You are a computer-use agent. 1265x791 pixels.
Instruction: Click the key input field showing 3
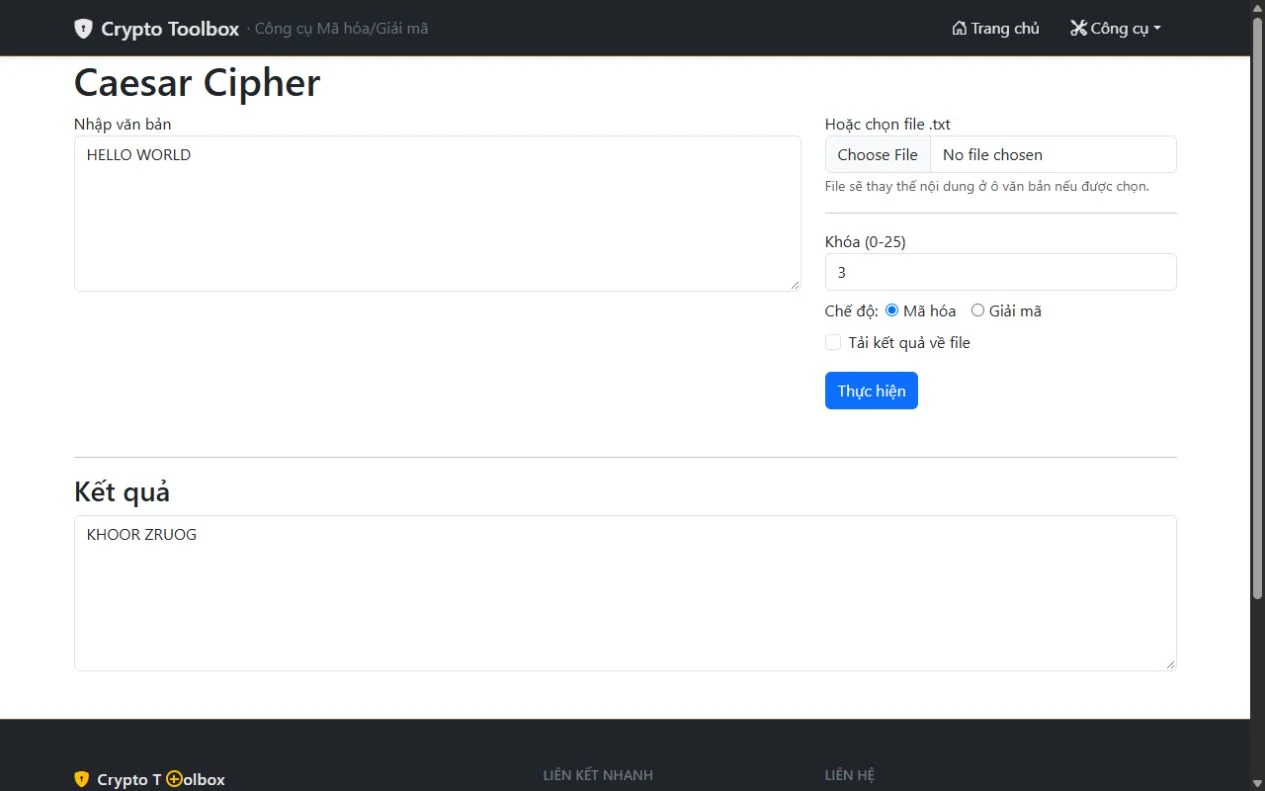tap(1001, 272)
